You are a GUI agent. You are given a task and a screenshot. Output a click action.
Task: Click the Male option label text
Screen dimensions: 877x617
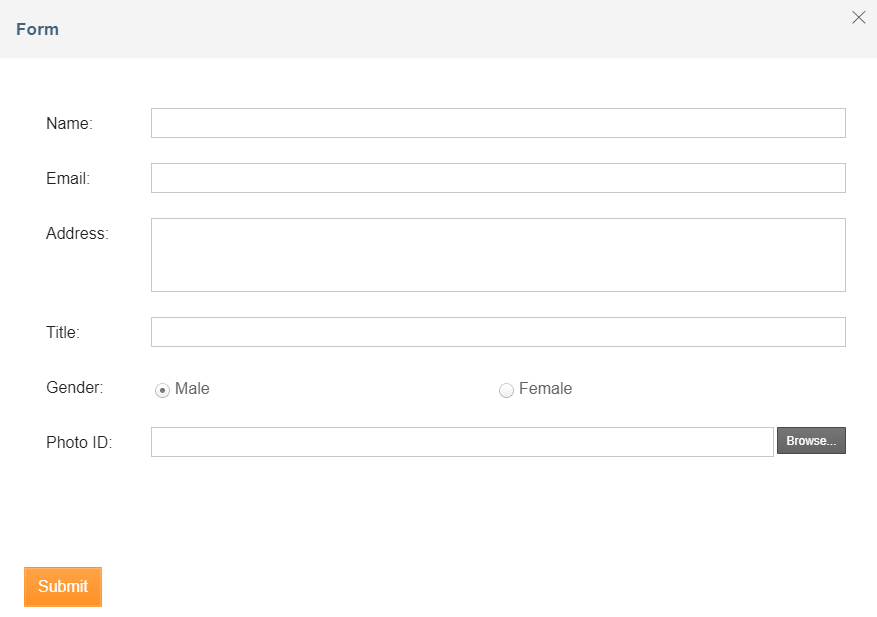pyautogui.click(x=192, y=389)
